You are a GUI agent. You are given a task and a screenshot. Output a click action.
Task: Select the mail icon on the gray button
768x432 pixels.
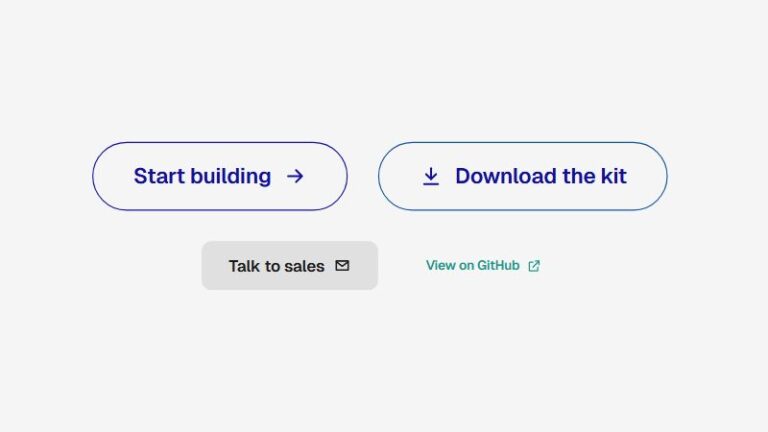point(342,265)
